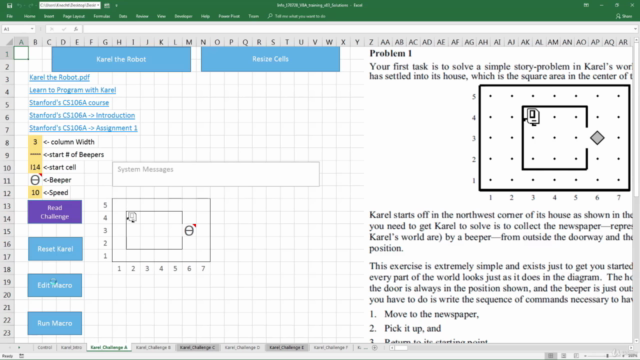Open the Help ribbon tab
Screen dimensions: 640x360
pyautogui.click(x=205, y=16)
